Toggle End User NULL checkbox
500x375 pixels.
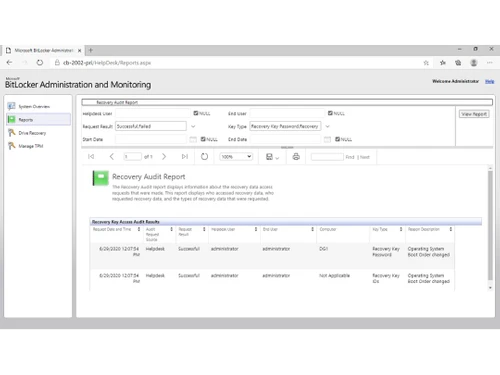pyautogui.click(x=330, y=113)
